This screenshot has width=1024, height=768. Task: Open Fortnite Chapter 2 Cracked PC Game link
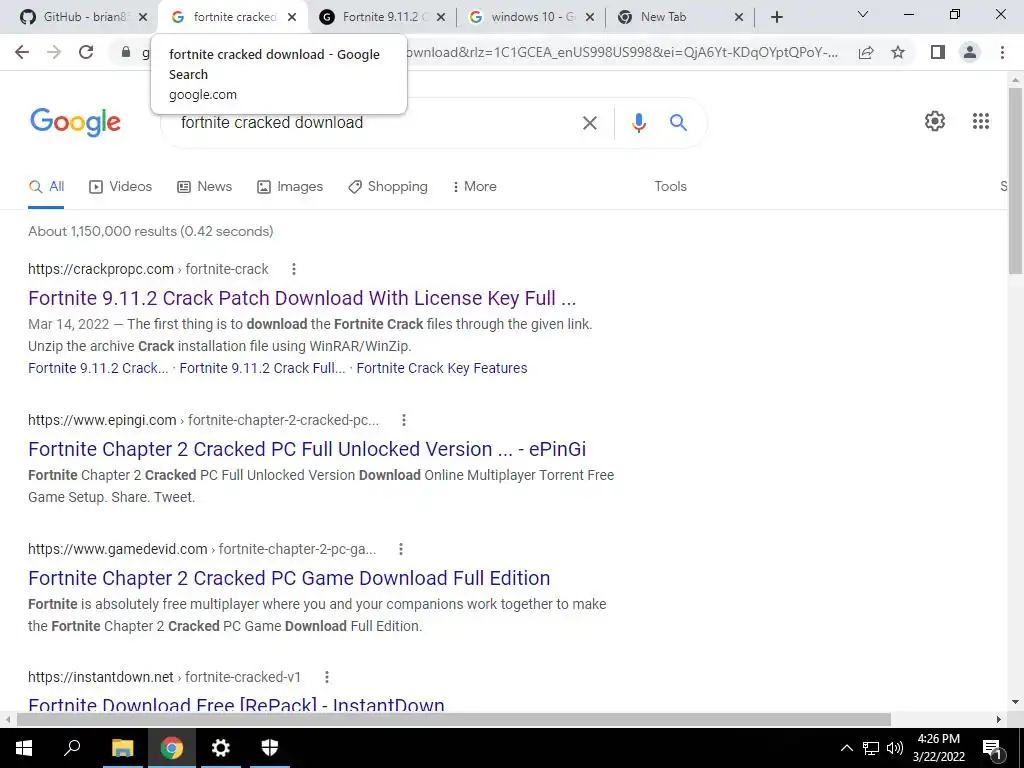tap(289, 578)
